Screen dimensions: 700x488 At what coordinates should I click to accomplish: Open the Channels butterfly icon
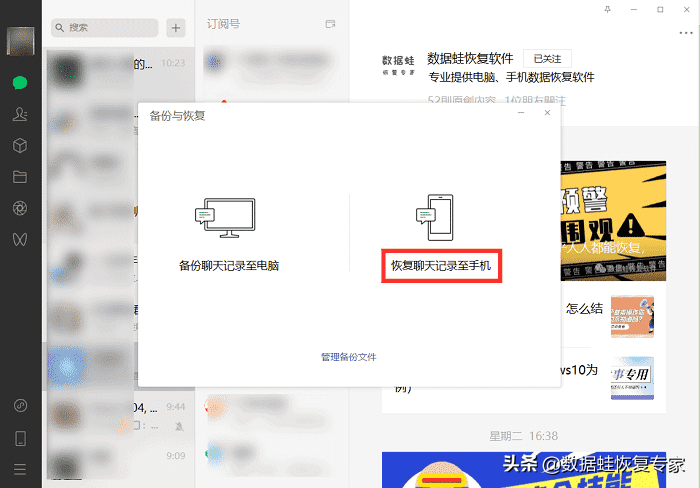click(19, 239)
